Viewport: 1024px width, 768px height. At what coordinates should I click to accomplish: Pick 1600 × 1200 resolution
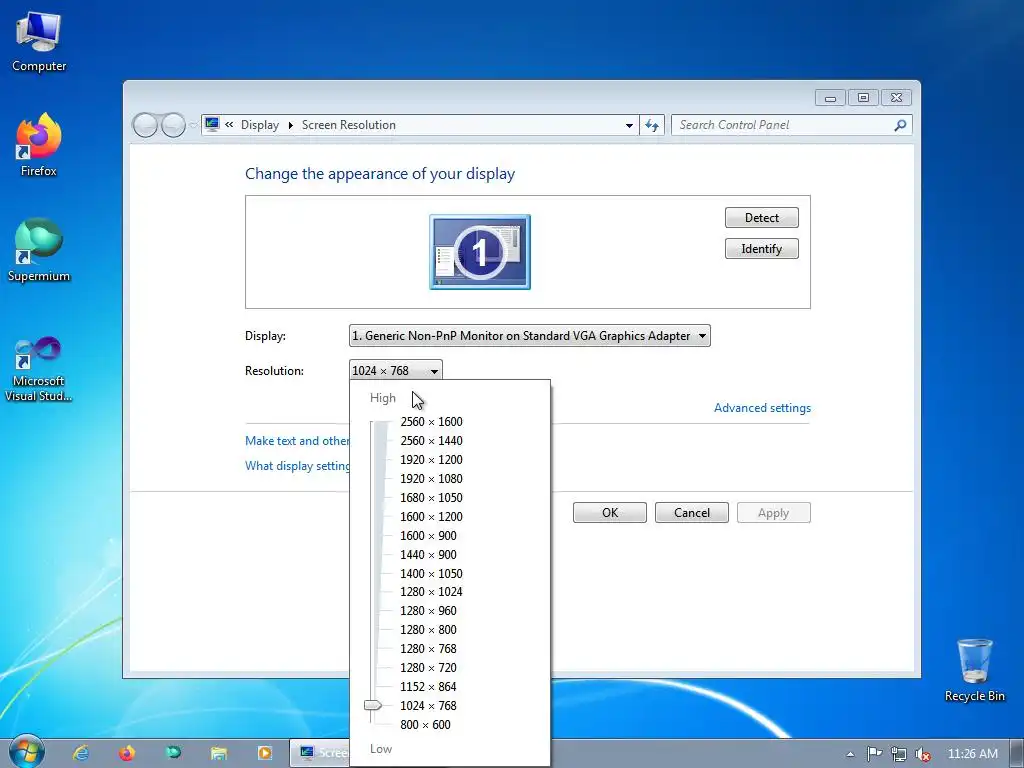tap(431, 517)
